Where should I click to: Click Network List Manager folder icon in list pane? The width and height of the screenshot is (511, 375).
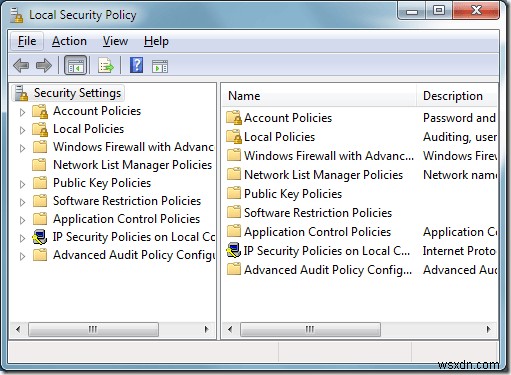pos(234,174)
